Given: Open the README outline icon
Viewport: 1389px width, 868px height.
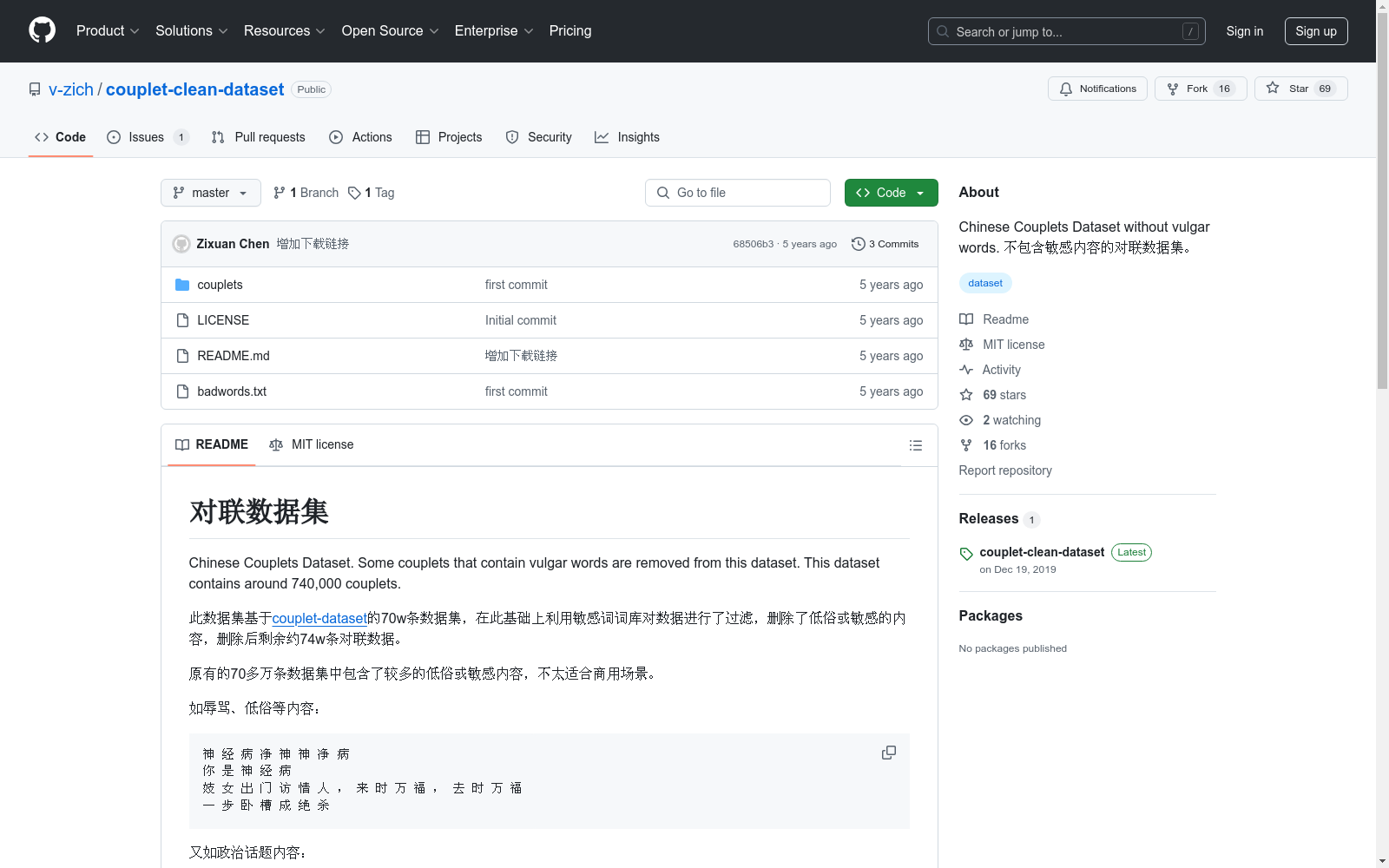Looking at the screenshot, I should point(916,445).
